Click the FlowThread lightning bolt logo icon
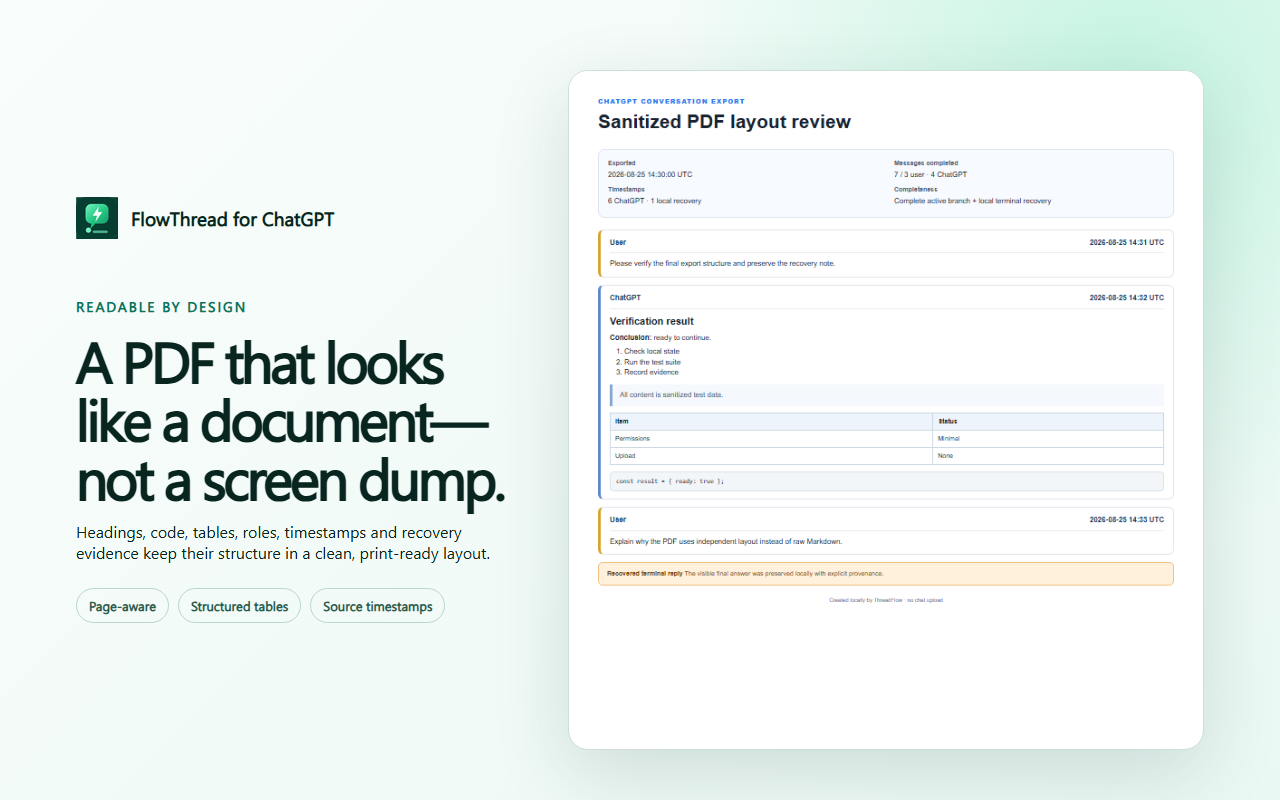Screen dimensions: 1280x800 [97, 218]
